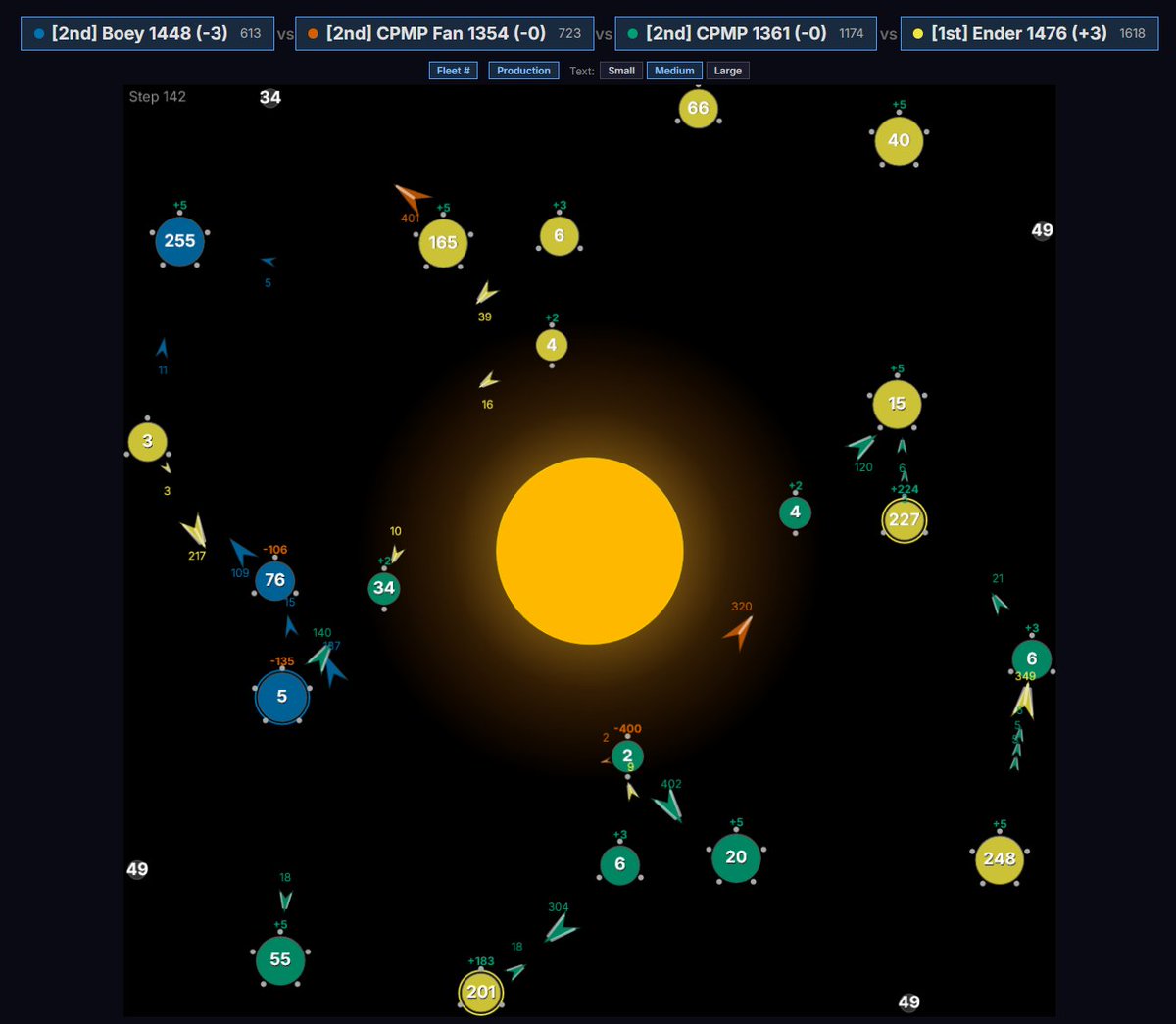1176x1024 pixels.
Task: Click the blue planet labeled 76
Action: (275, 580)
